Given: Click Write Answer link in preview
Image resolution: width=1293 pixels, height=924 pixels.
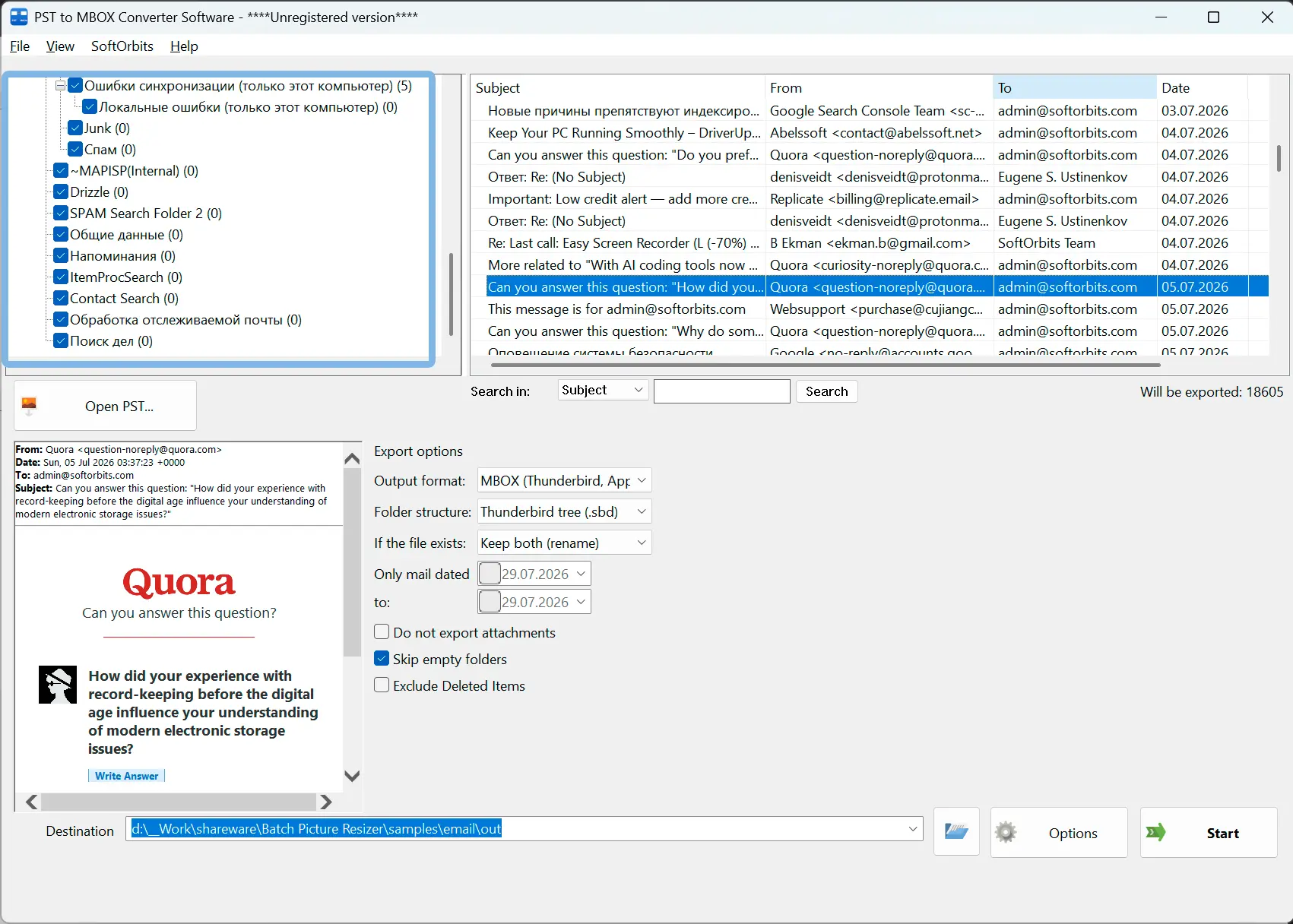Looking at the screenshot, I should [x=127, y=776].
